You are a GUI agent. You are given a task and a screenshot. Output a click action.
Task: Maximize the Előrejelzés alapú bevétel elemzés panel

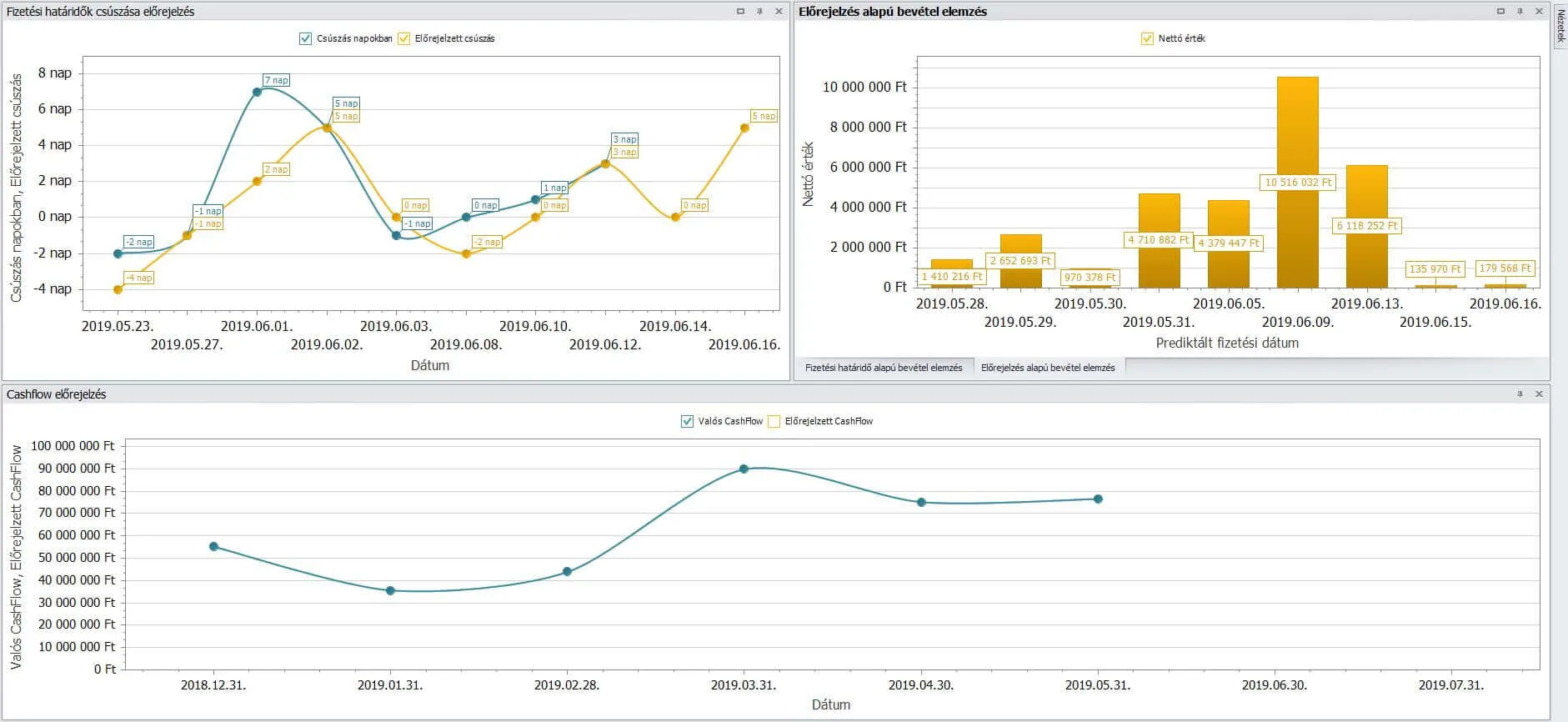pyautogui.click(x=1500, y=12)
